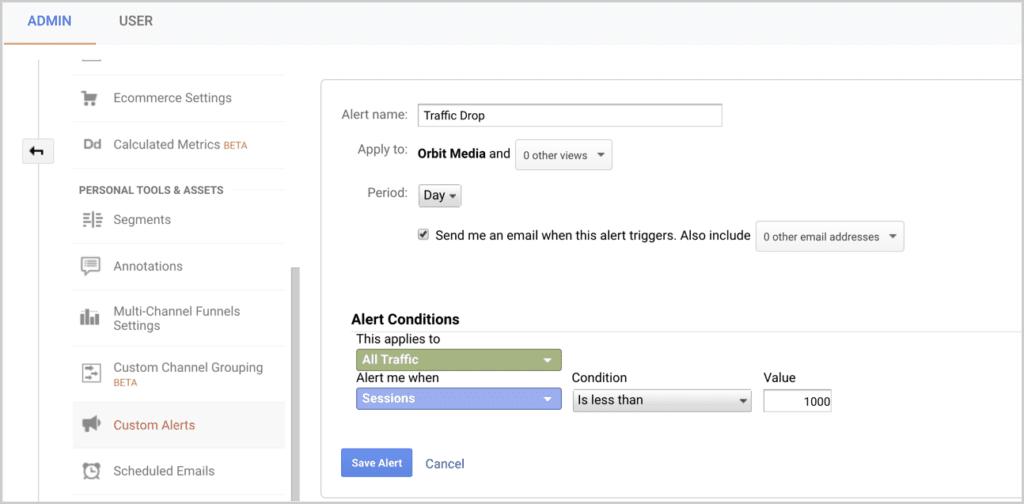Screen dimensions: 1024x504
Task: Click the Segments icon in sidebar
Action: click(x=91, y=220)
